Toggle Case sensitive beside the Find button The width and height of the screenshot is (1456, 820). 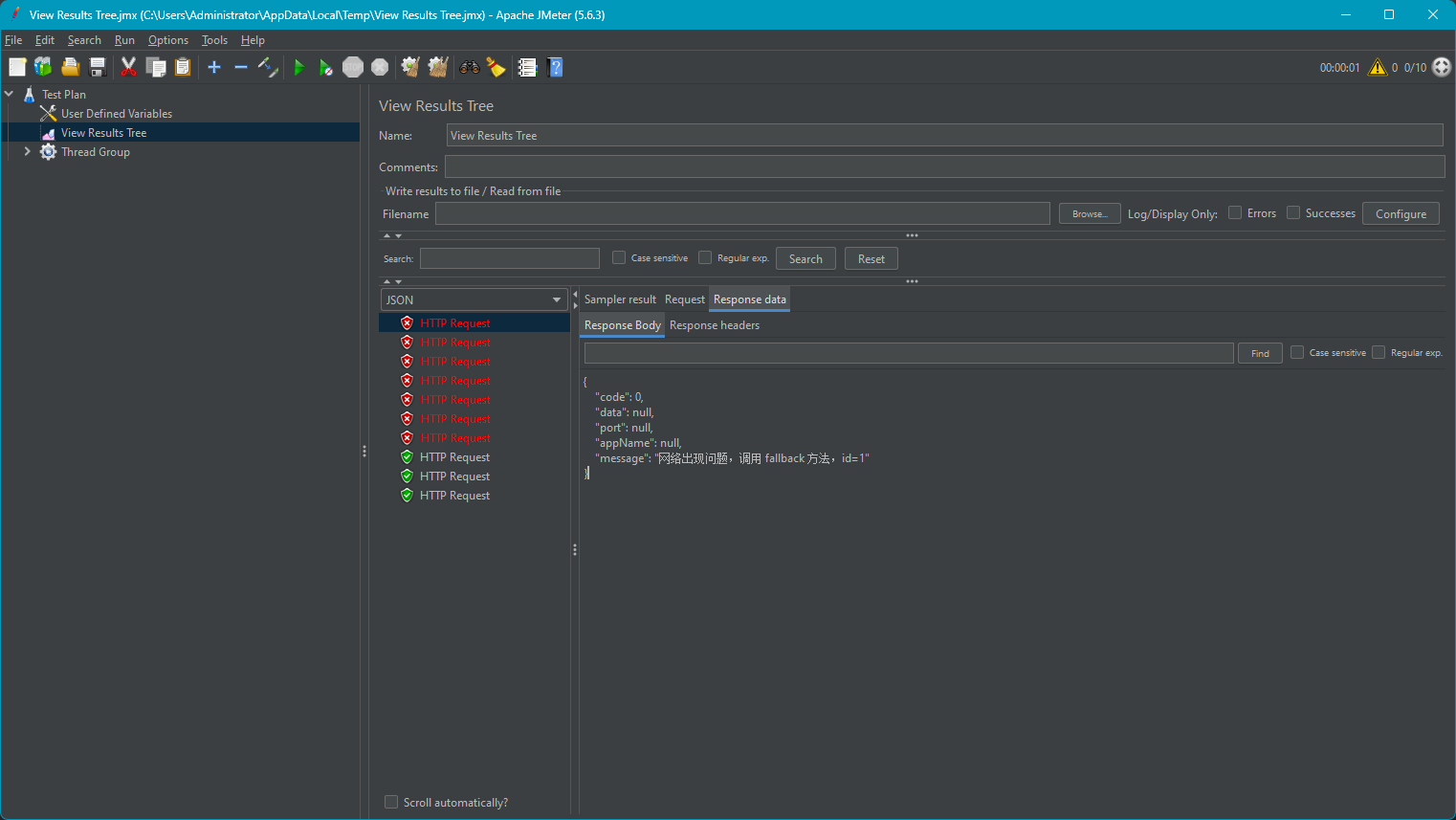[1297, 352]
